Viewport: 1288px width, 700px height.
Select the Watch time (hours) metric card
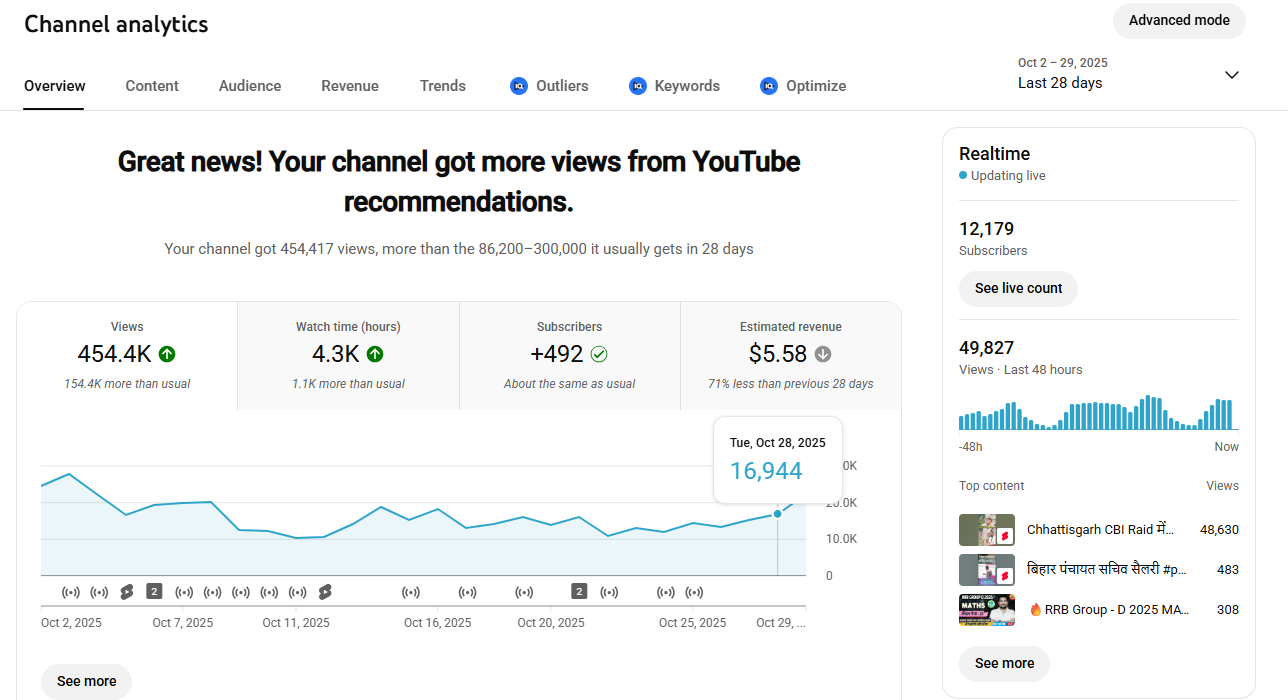[348, 356]
